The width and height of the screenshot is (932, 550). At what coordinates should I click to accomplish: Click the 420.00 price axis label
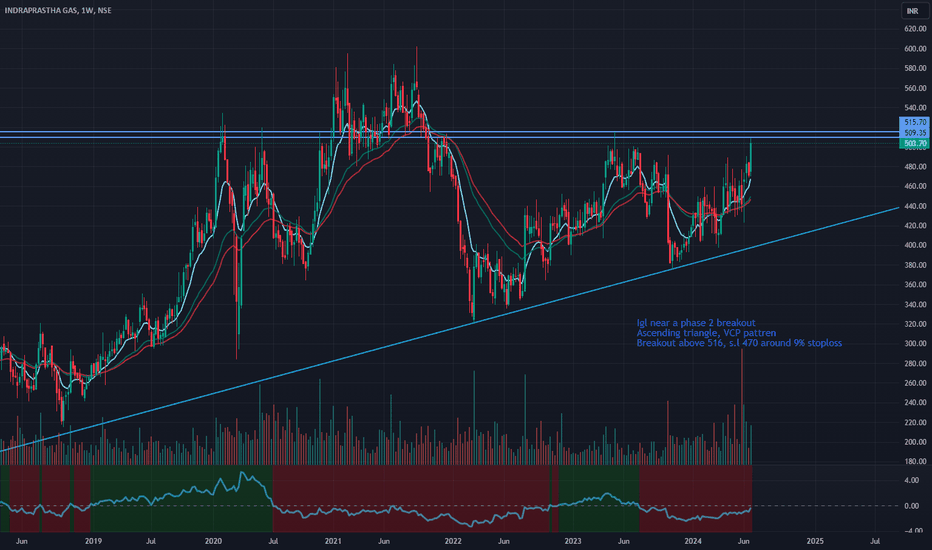[x=915, y=225]
